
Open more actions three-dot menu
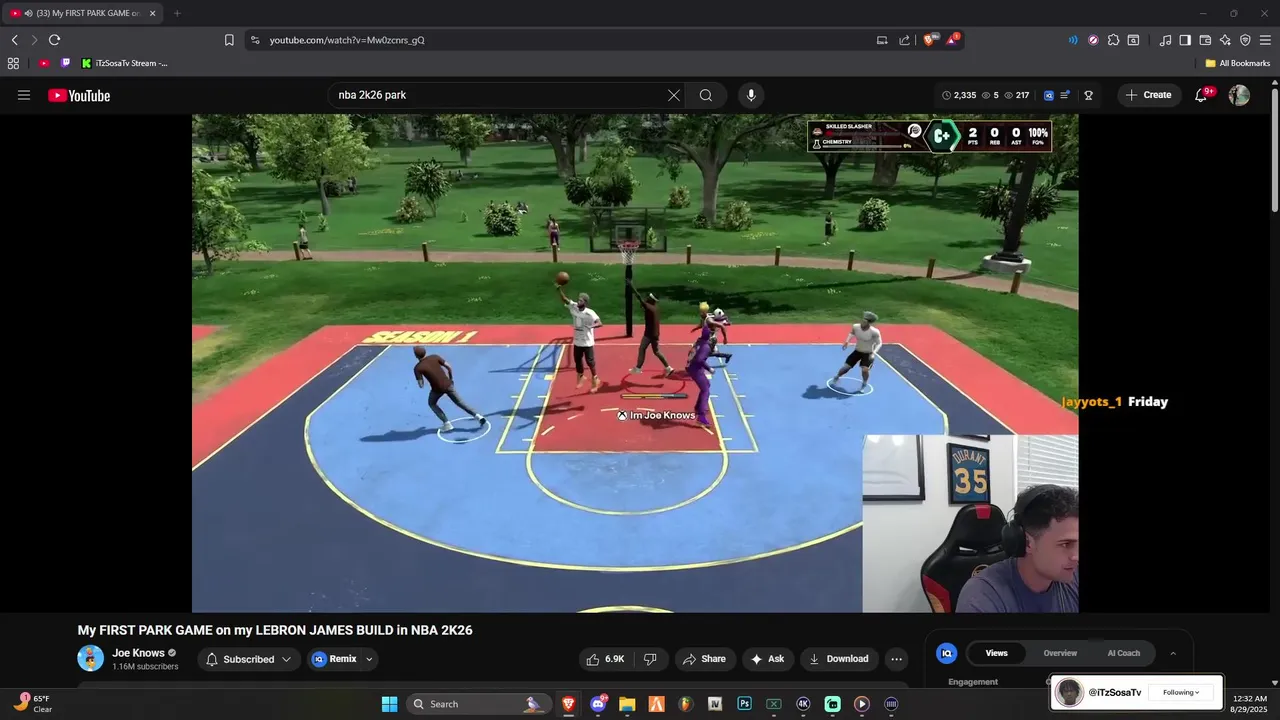[896, 659]
